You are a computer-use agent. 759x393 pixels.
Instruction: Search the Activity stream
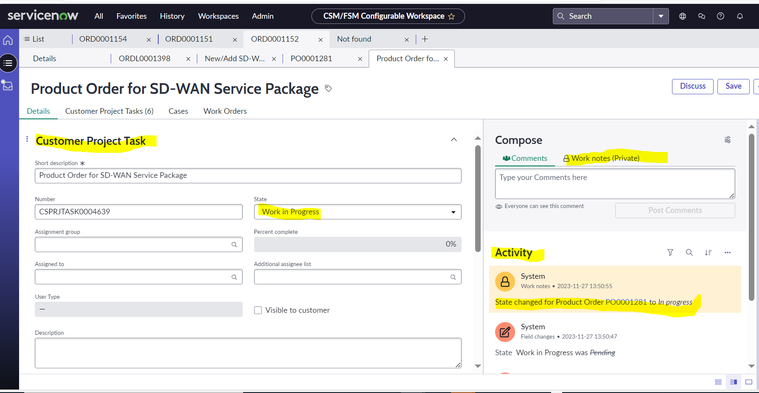tap(689, 253)
